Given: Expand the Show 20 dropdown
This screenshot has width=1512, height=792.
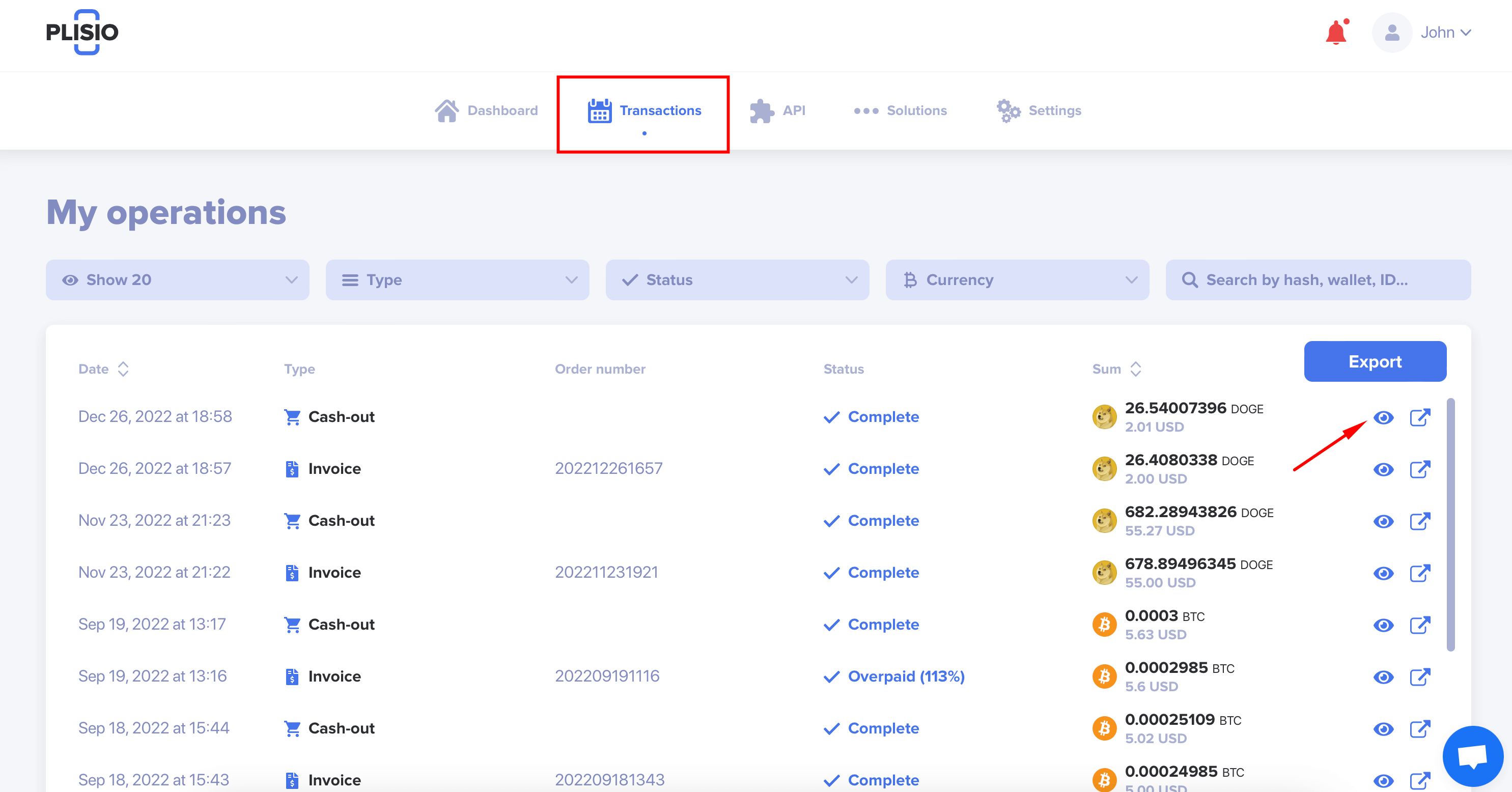Looking at the screenshot, I should (x=178, y=280).
